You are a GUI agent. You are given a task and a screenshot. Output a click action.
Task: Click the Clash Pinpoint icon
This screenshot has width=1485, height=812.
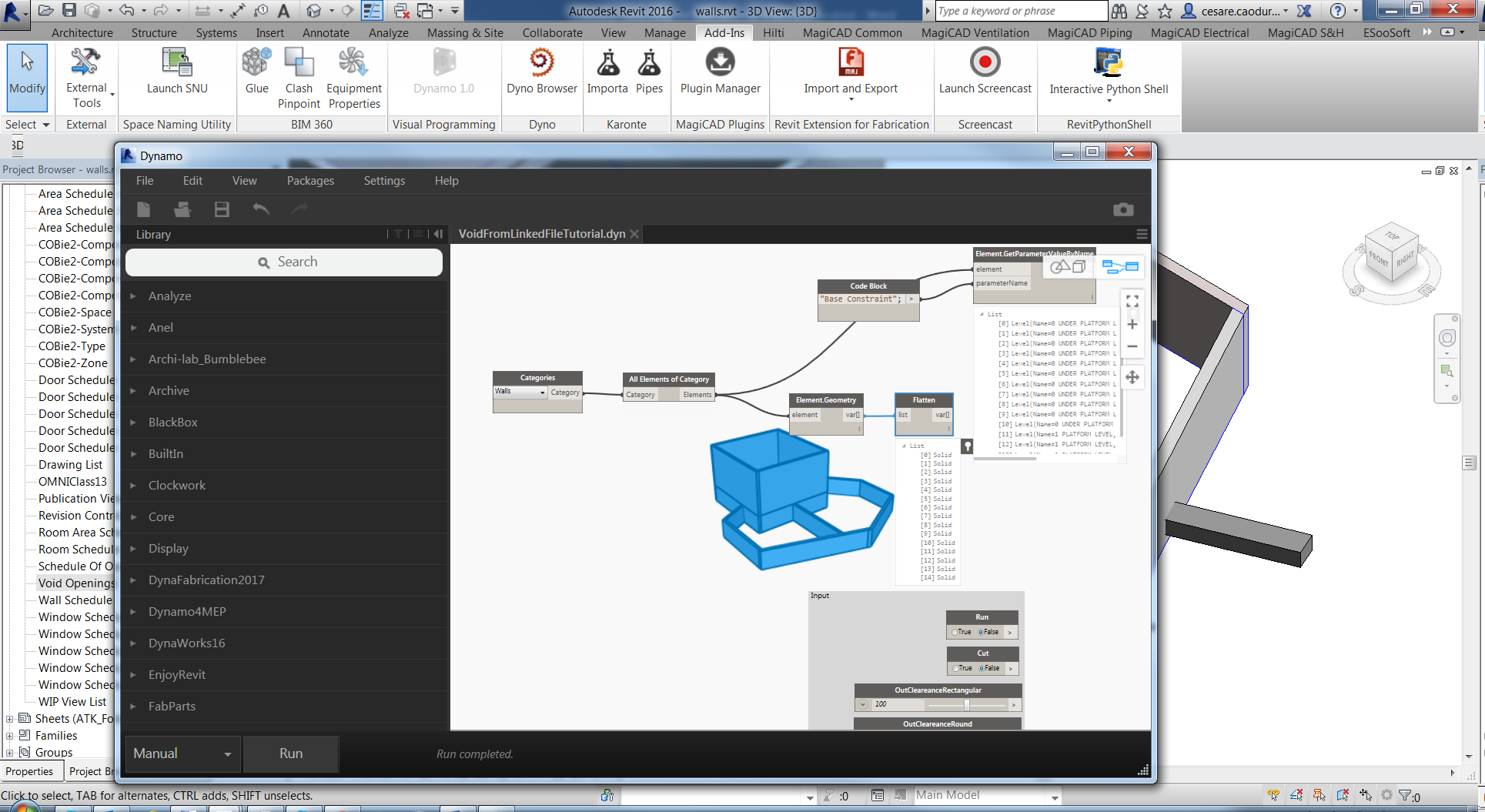(299, 63)
